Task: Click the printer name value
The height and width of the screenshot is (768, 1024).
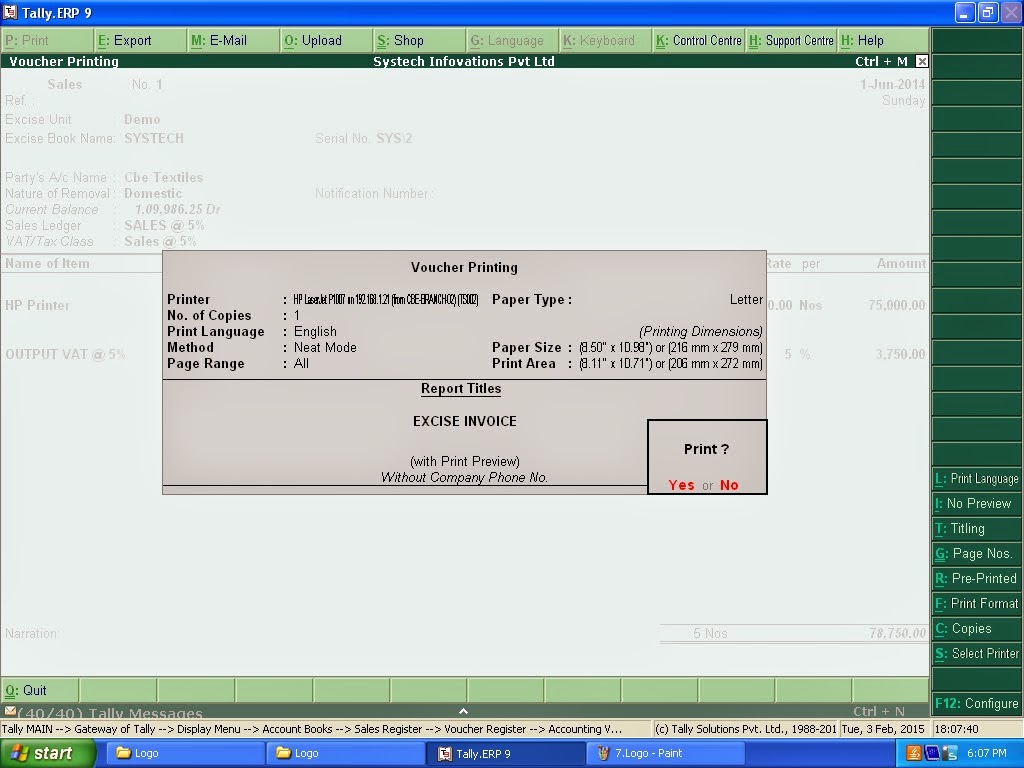Action: tap(386, 300)
